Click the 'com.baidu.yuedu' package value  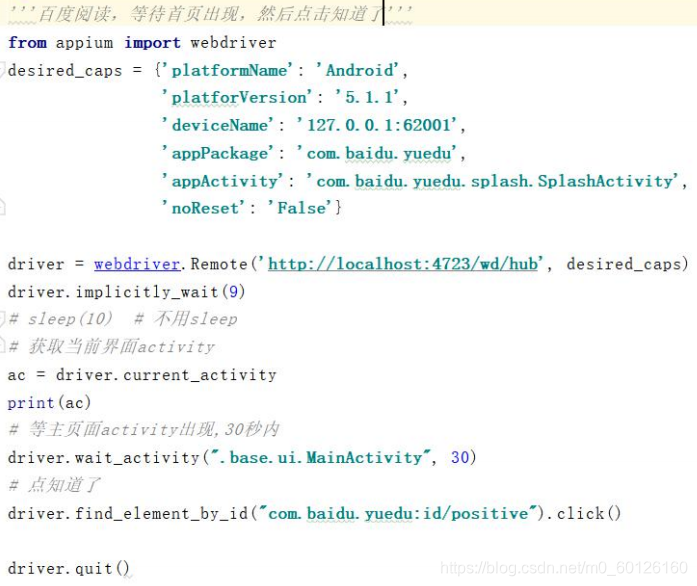376,153
